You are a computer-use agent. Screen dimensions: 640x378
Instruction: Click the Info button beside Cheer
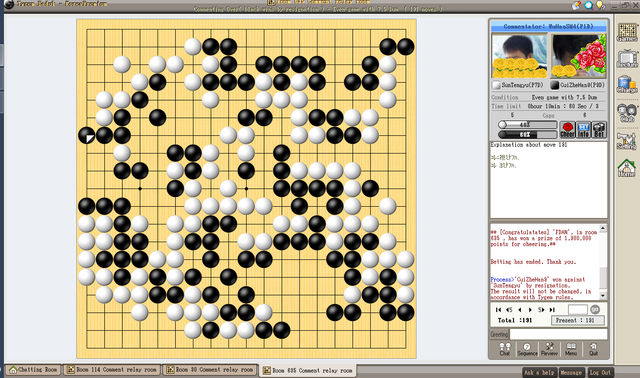pos(583,130)
